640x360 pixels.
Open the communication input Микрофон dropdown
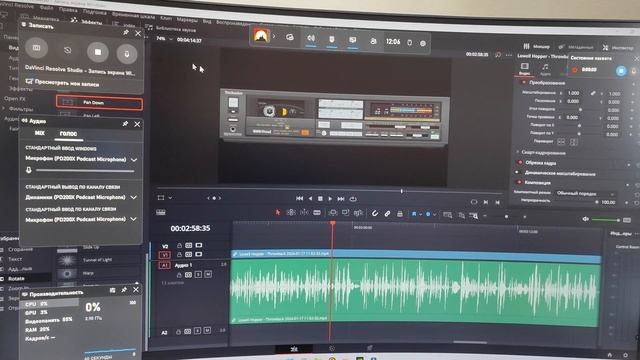[x=81, y=219]
